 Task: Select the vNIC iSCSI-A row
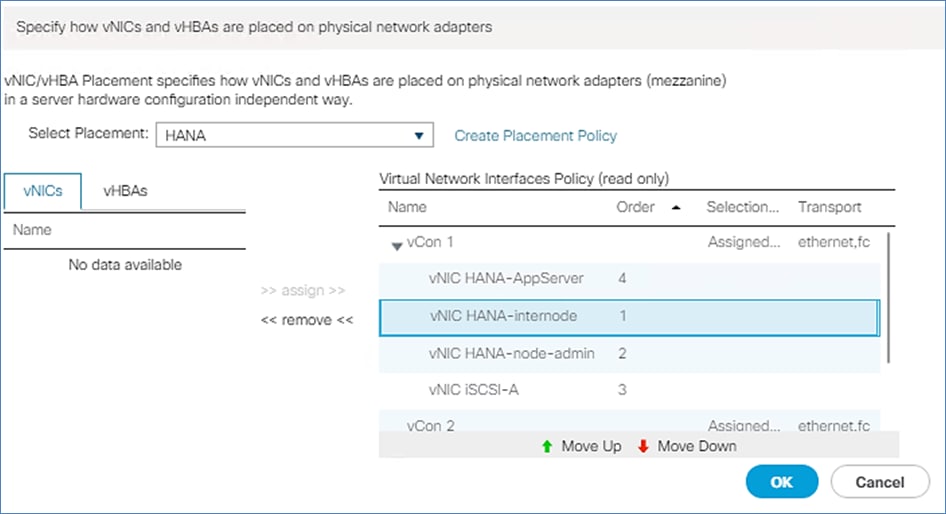pos(629,390)
